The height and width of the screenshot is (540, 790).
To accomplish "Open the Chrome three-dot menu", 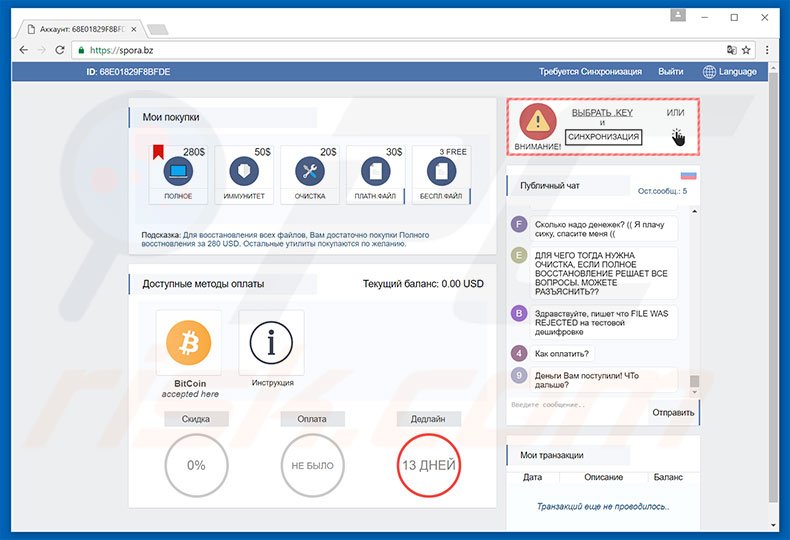I will click(x=771, y=48).
